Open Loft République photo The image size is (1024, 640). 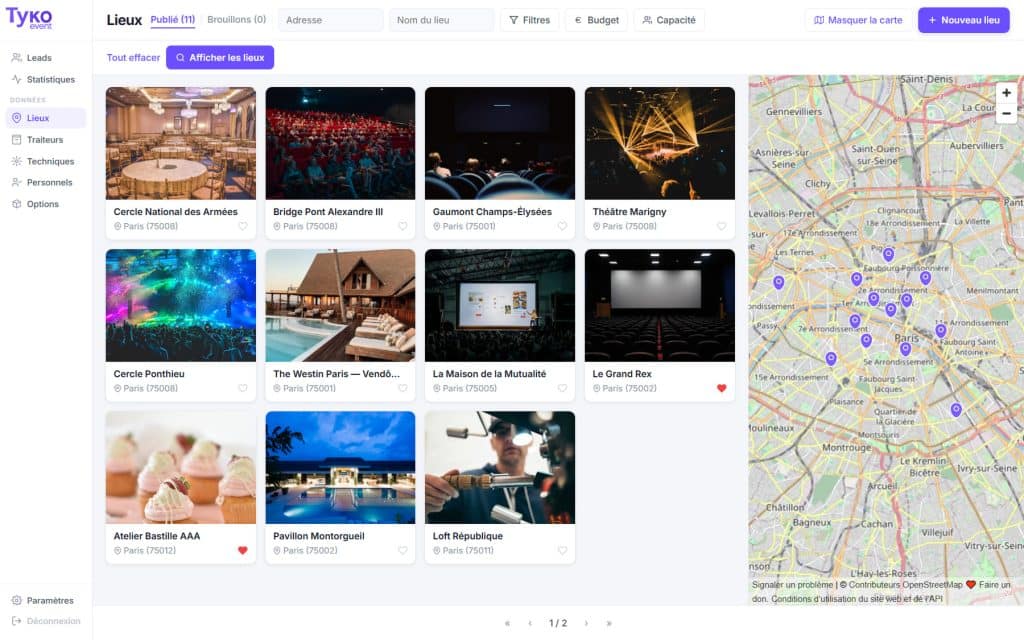[500, 467]
